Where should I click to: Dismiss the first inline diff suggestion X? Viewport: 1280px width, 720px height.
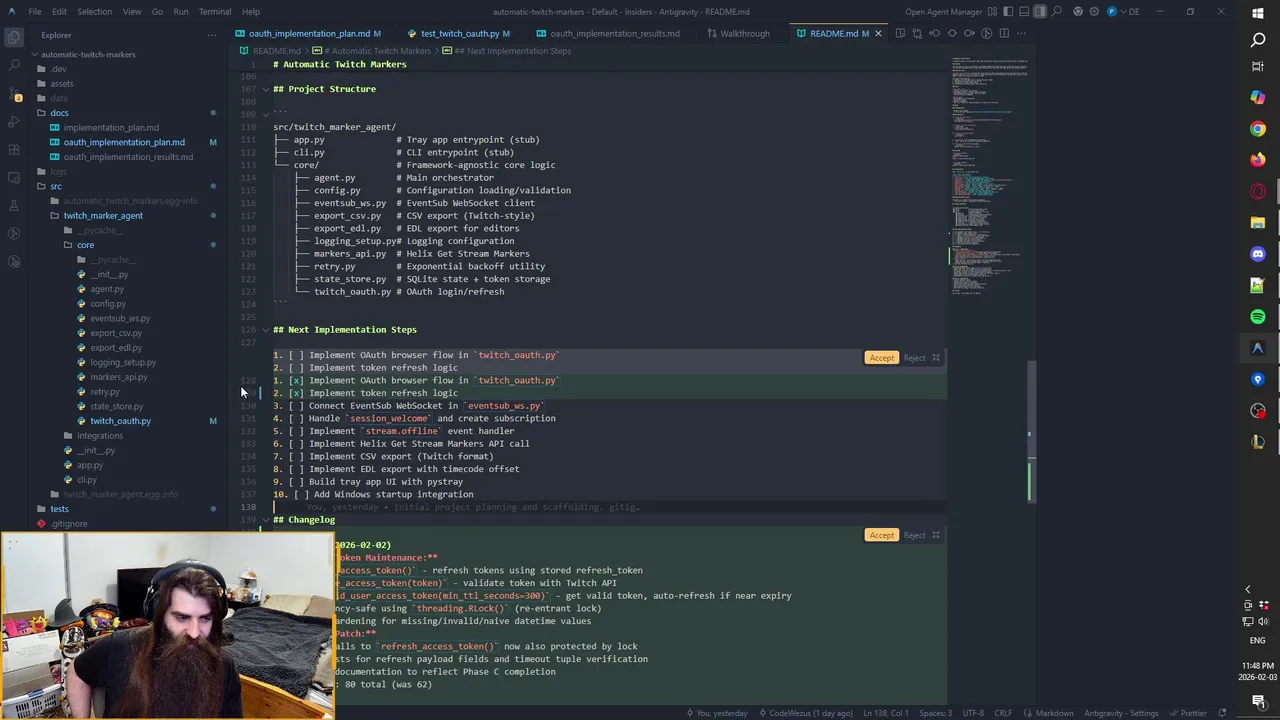936,358
